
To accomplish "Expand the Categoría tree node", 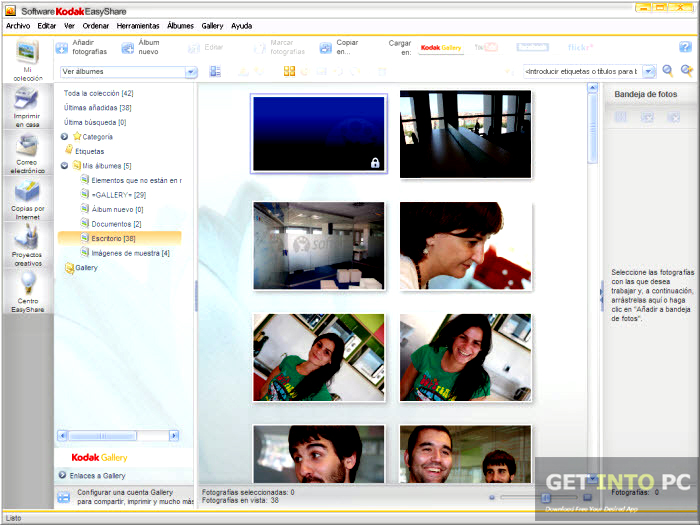I will pyautogui.click(x=64, y=137).
